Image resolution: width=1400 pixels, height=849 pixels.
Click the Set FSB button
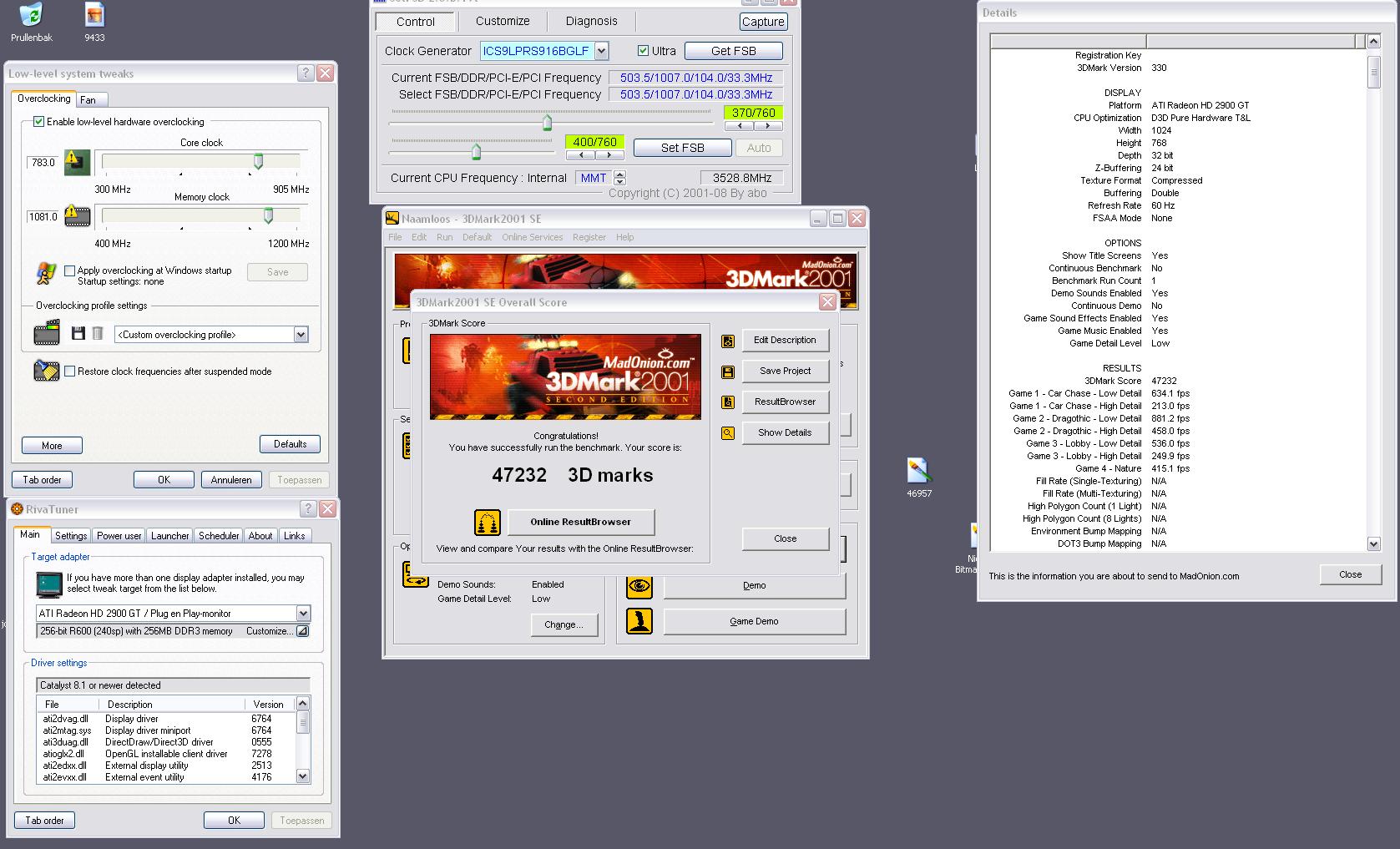[683, 148]
